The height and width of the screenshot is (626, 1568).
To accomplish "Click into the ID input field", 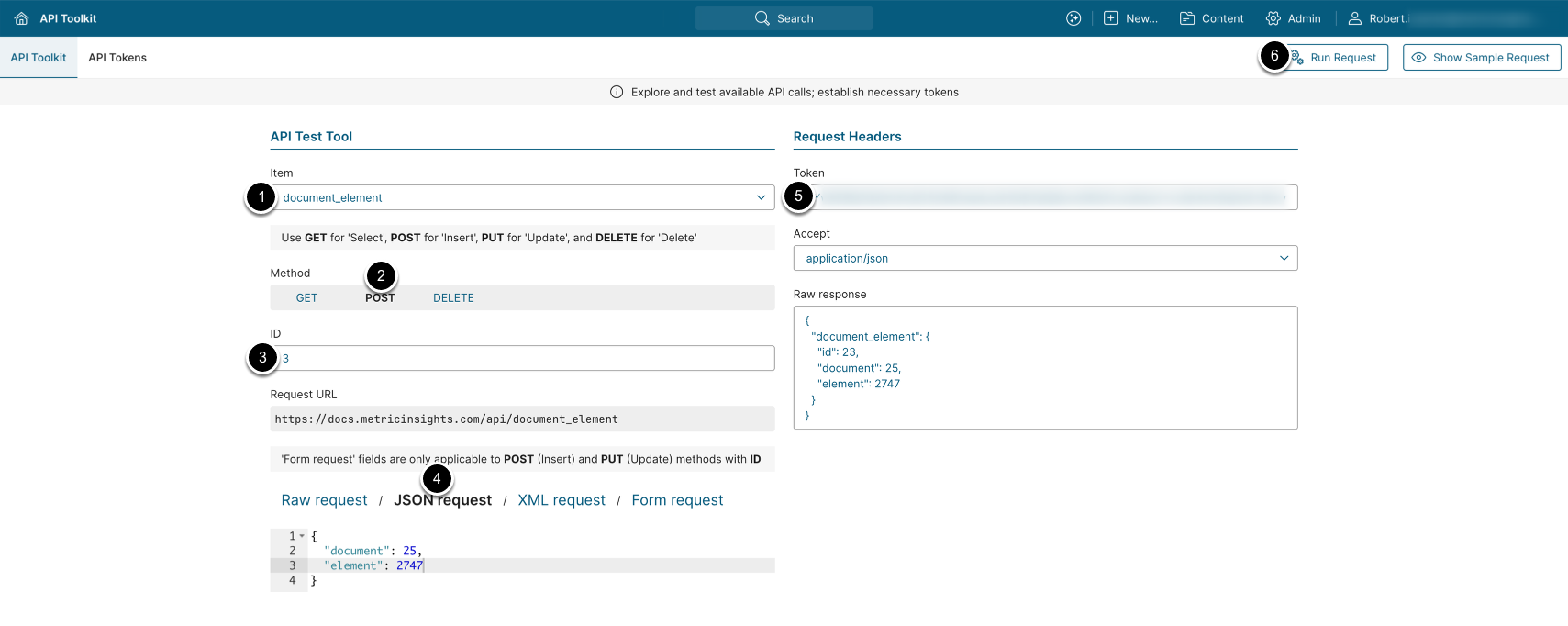I will [x=523, y=358].
